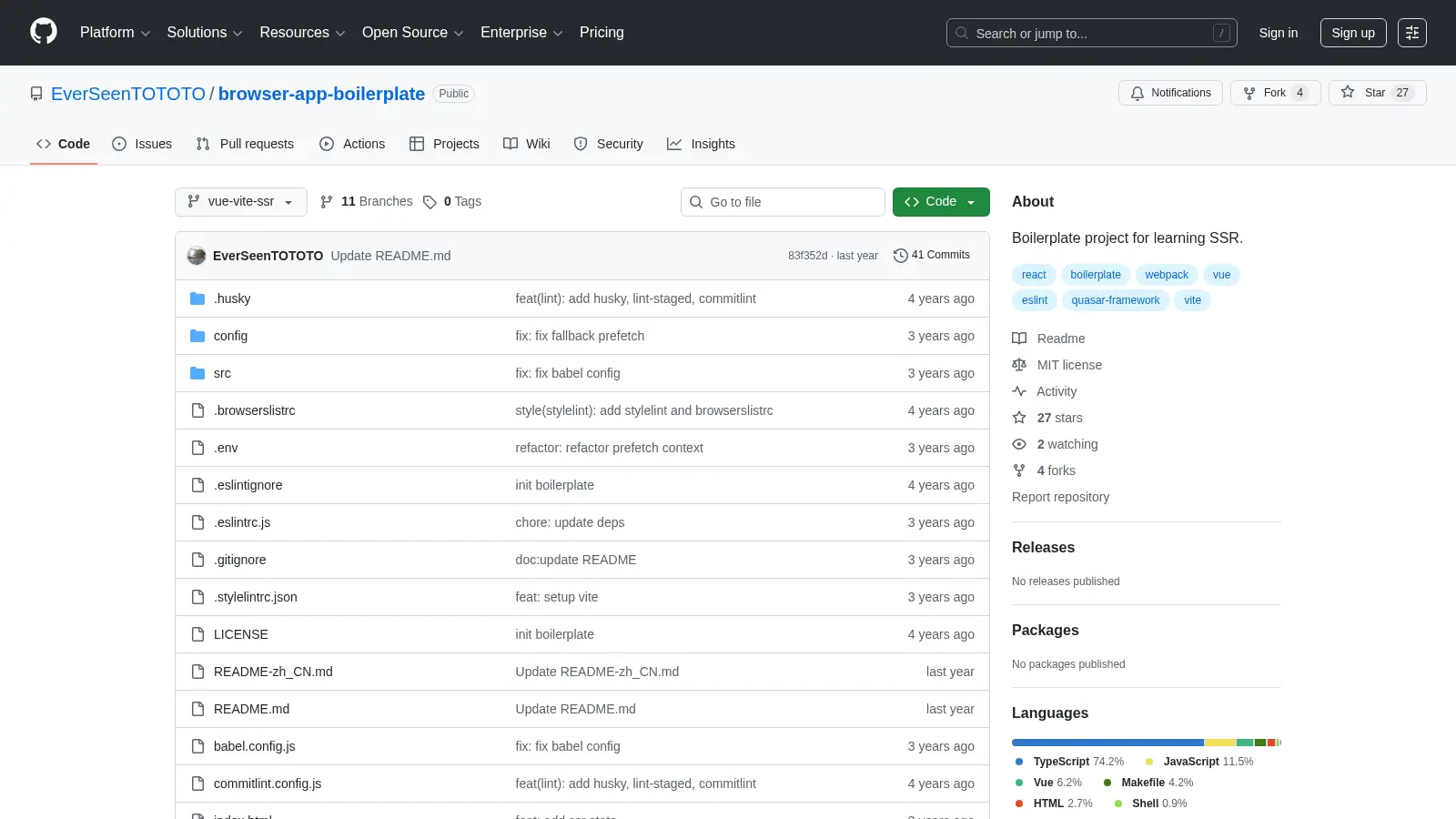Open the .husky folder
The image size is (1456, 819).
pyautogui.click(x=232, y=298)
